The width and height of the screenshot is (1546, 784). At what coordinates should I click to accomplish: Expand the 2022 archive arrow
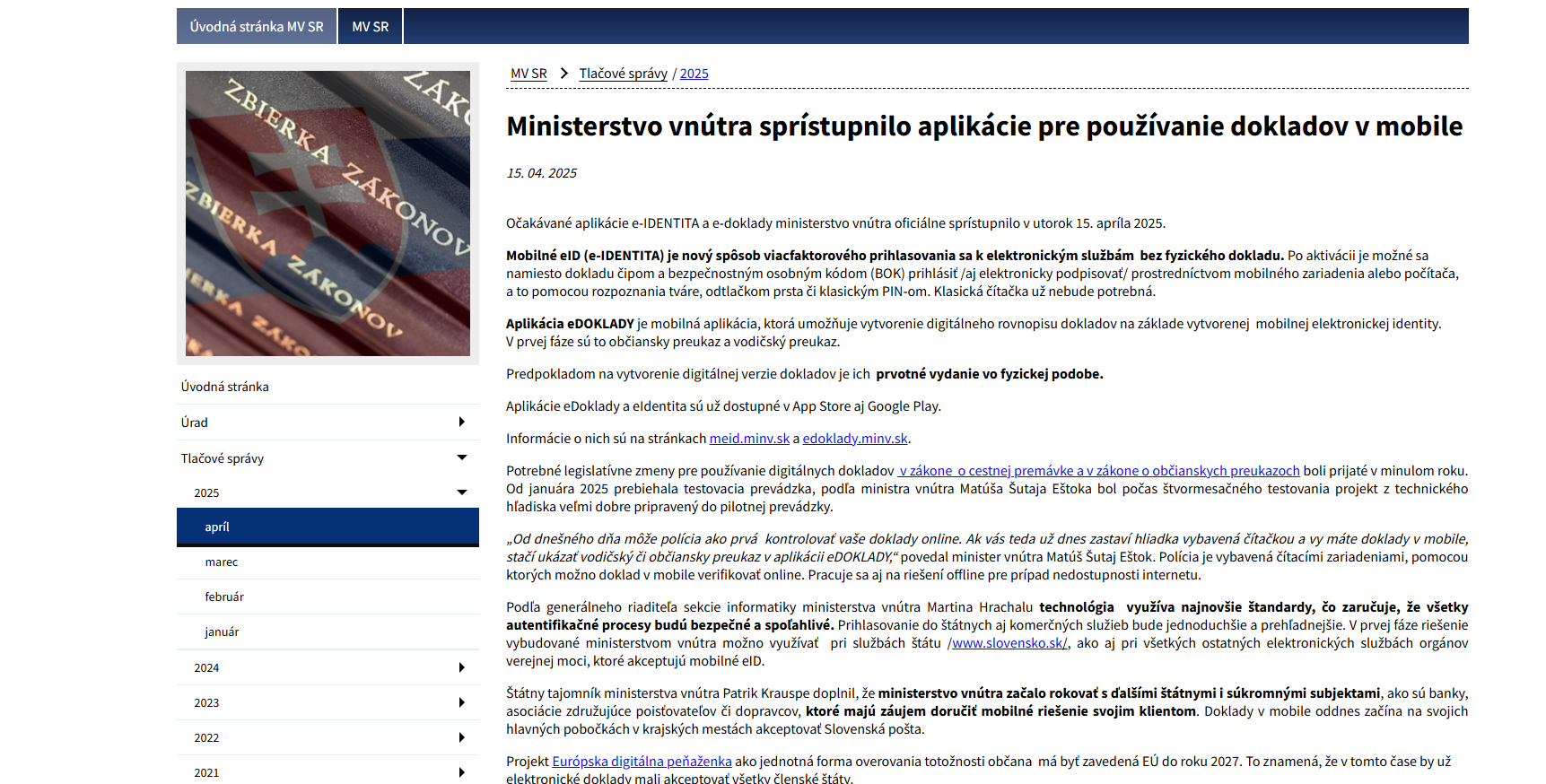pos(461,737)
